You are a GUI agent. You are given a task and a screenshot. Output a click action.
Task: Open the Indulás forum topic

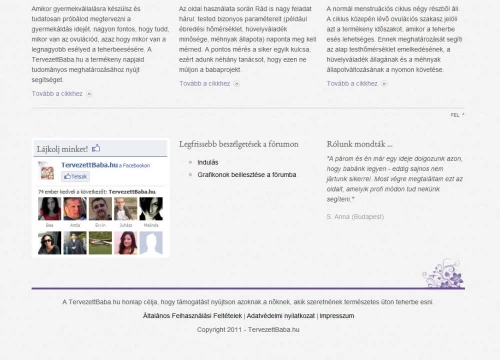coord(208,162)
